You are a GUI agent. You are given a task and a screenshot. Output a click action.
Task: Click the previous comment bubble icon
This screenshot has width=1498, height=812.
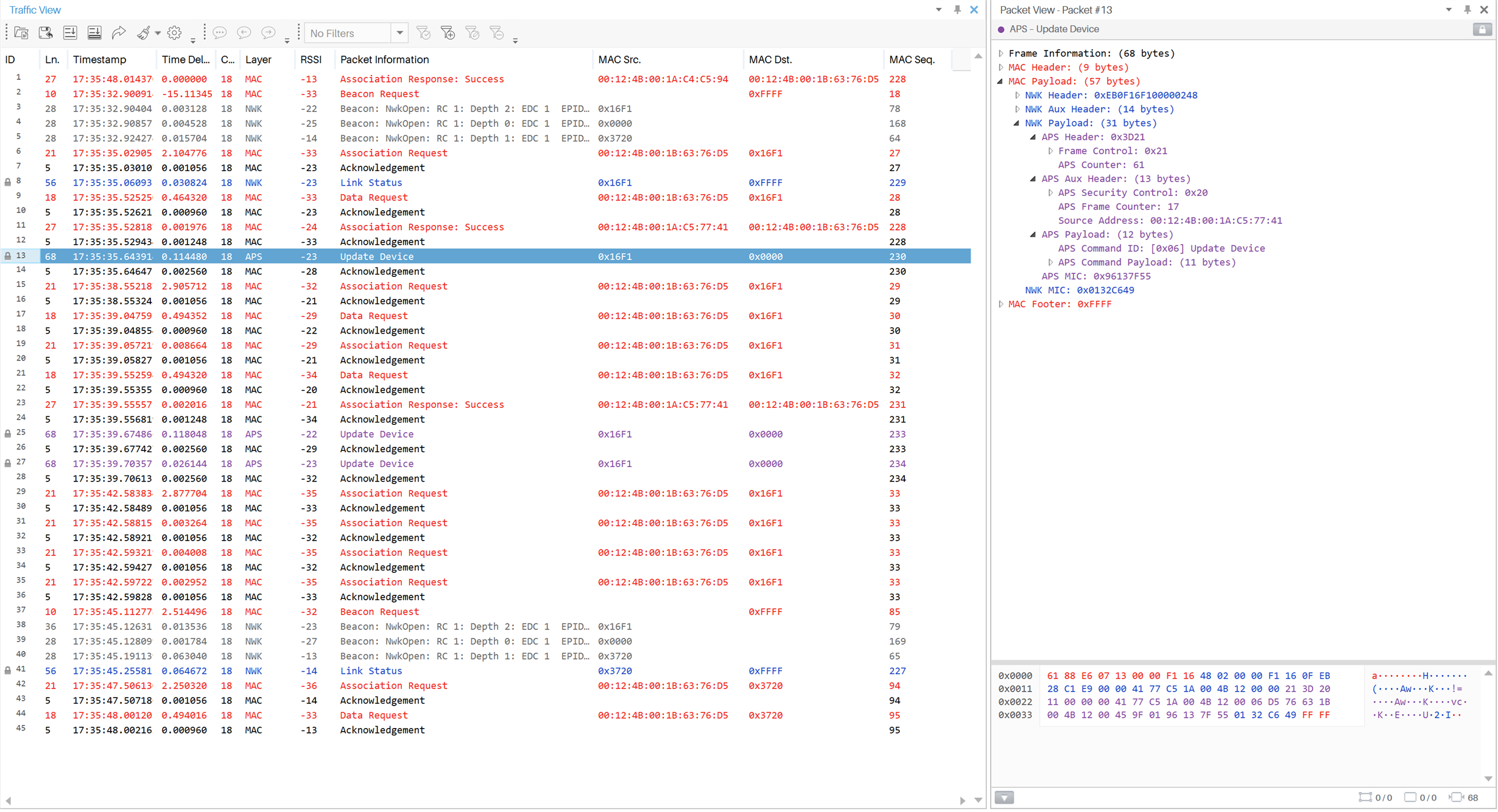click(x=244, y=33)
